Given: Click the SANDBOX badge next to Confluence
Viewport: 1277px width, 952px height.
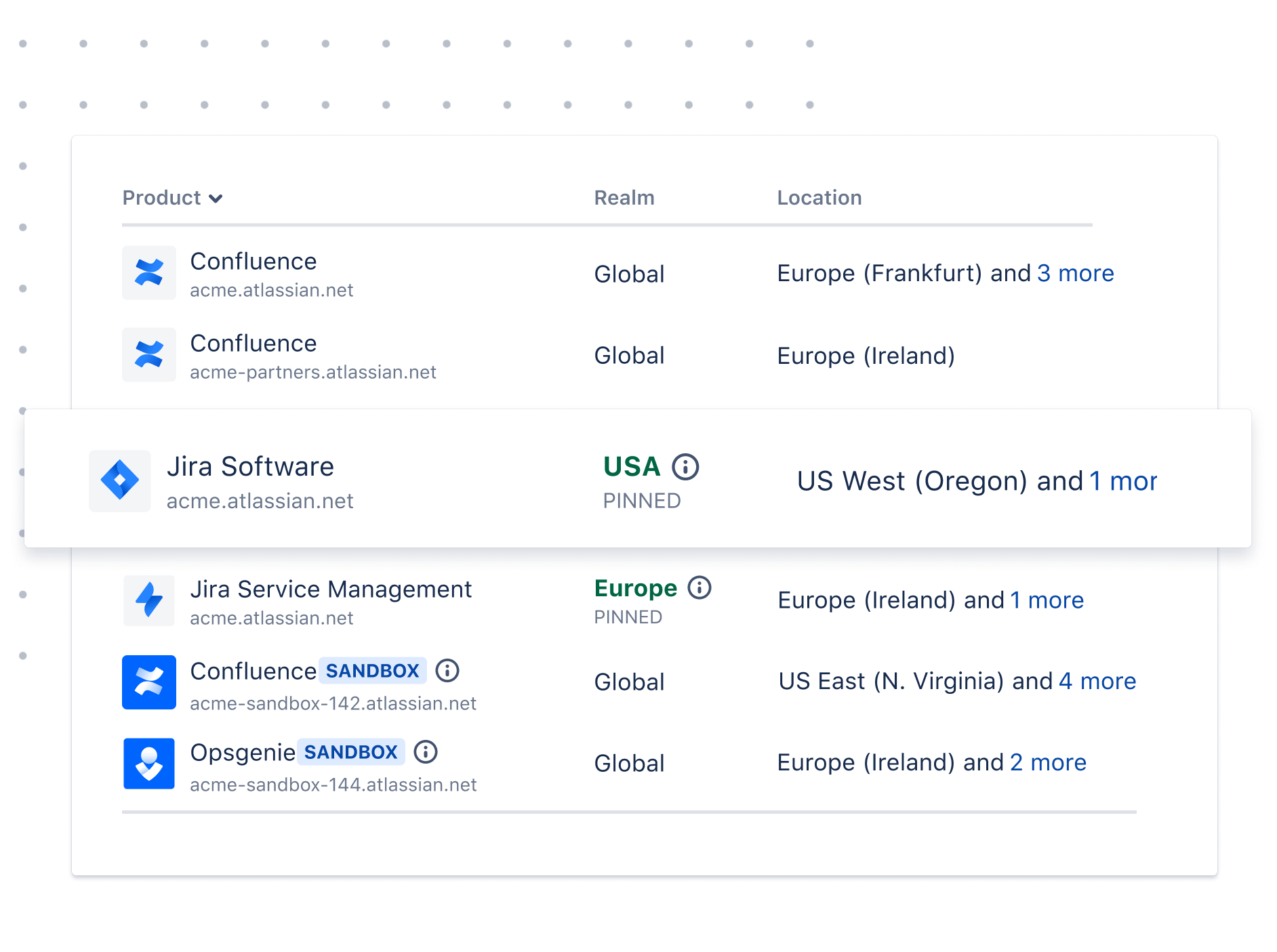Looking at the screenshot, I should point(373,671).
